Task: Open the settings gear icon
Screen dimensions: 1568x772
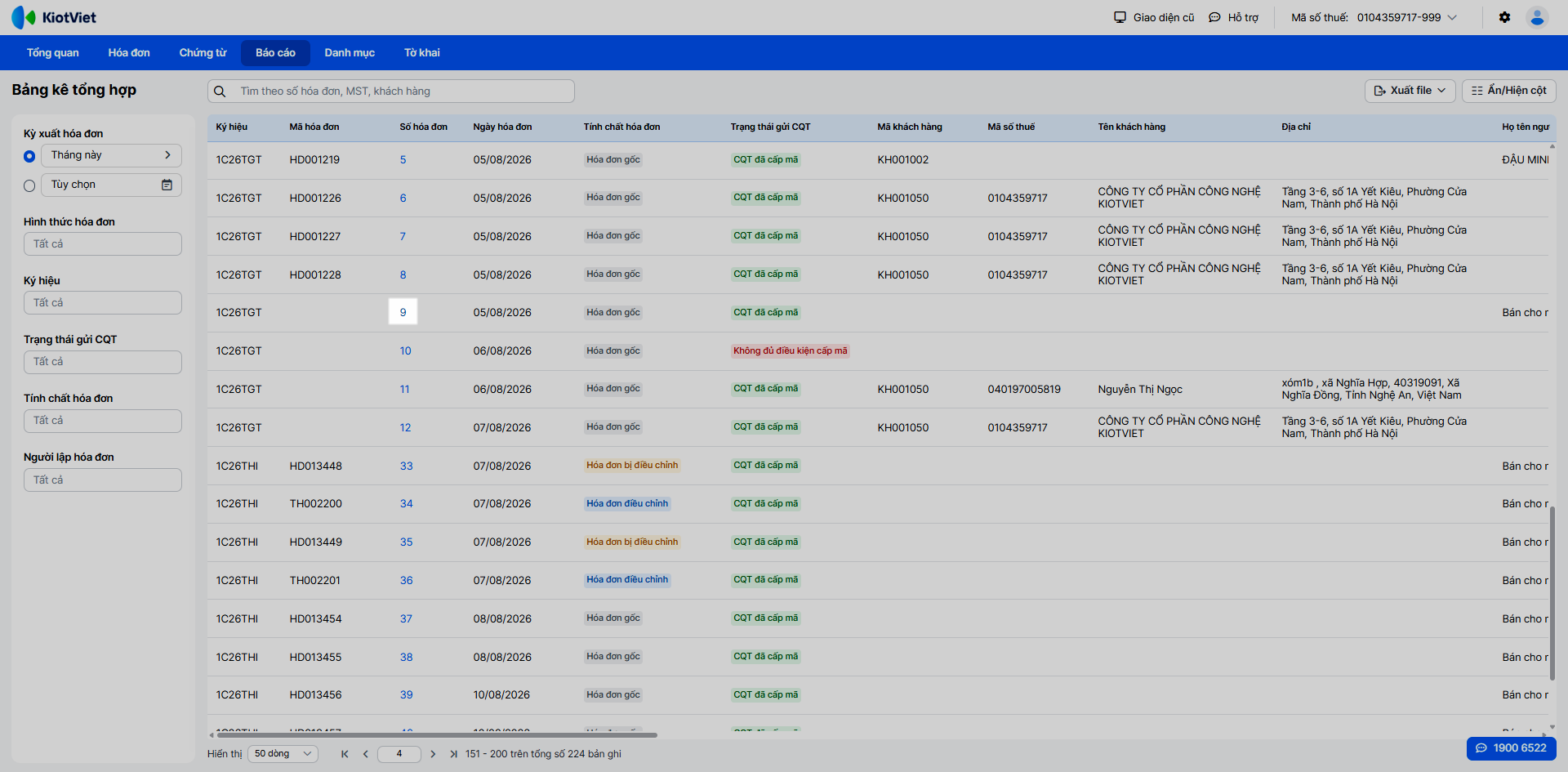Action: point(1504,17)
